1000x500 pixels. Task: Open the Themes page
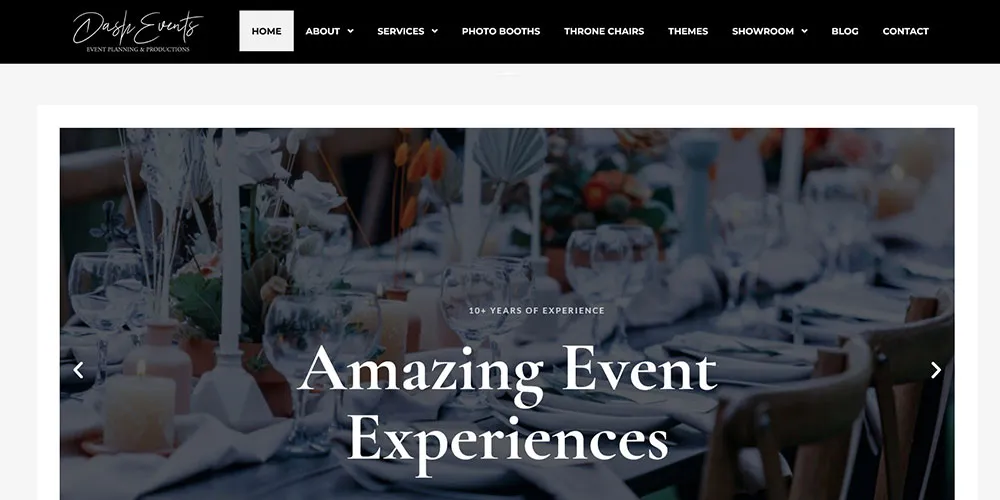688,31
